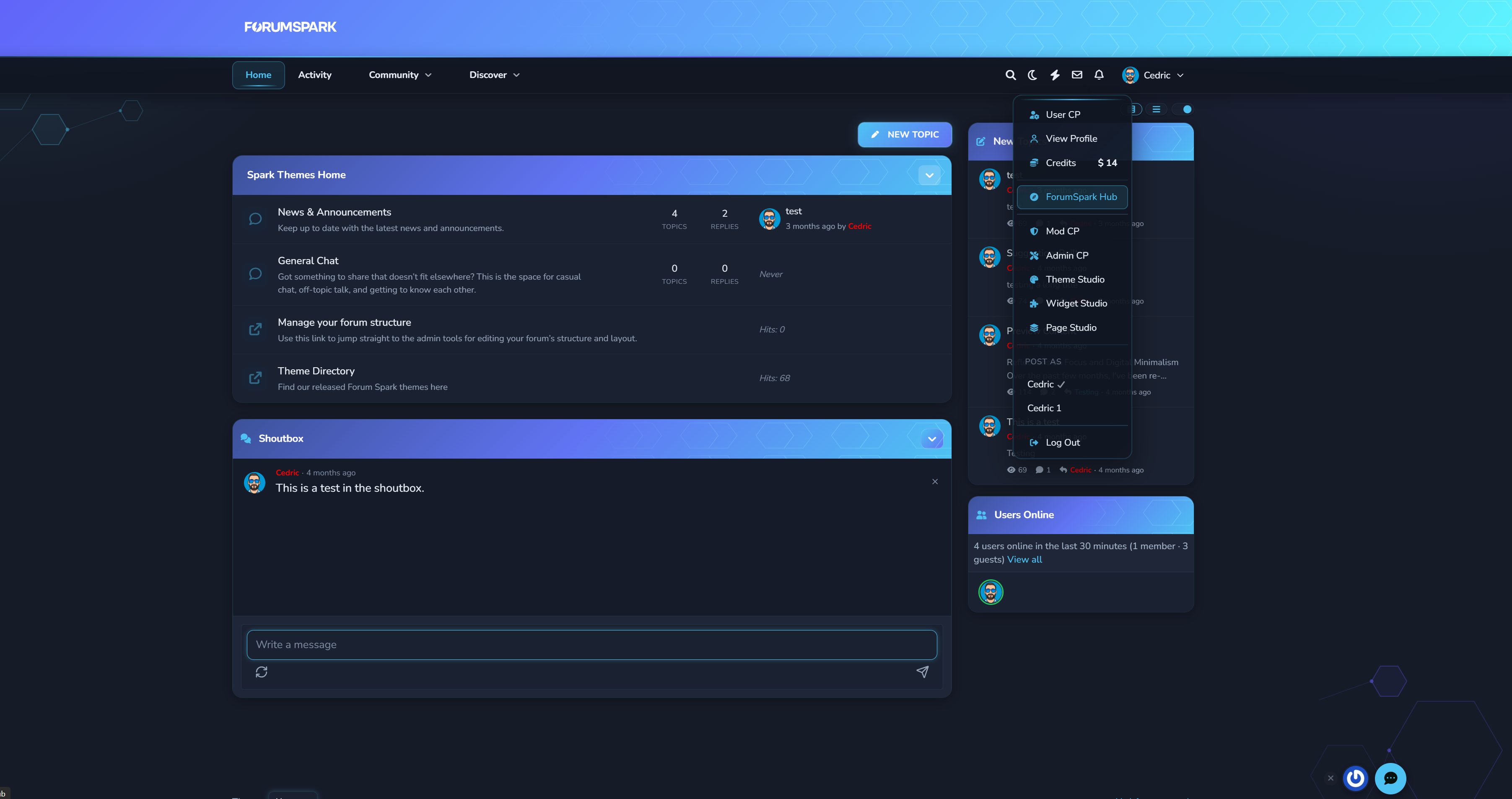
Task: Open Widget Studio
Action: 1072,304
